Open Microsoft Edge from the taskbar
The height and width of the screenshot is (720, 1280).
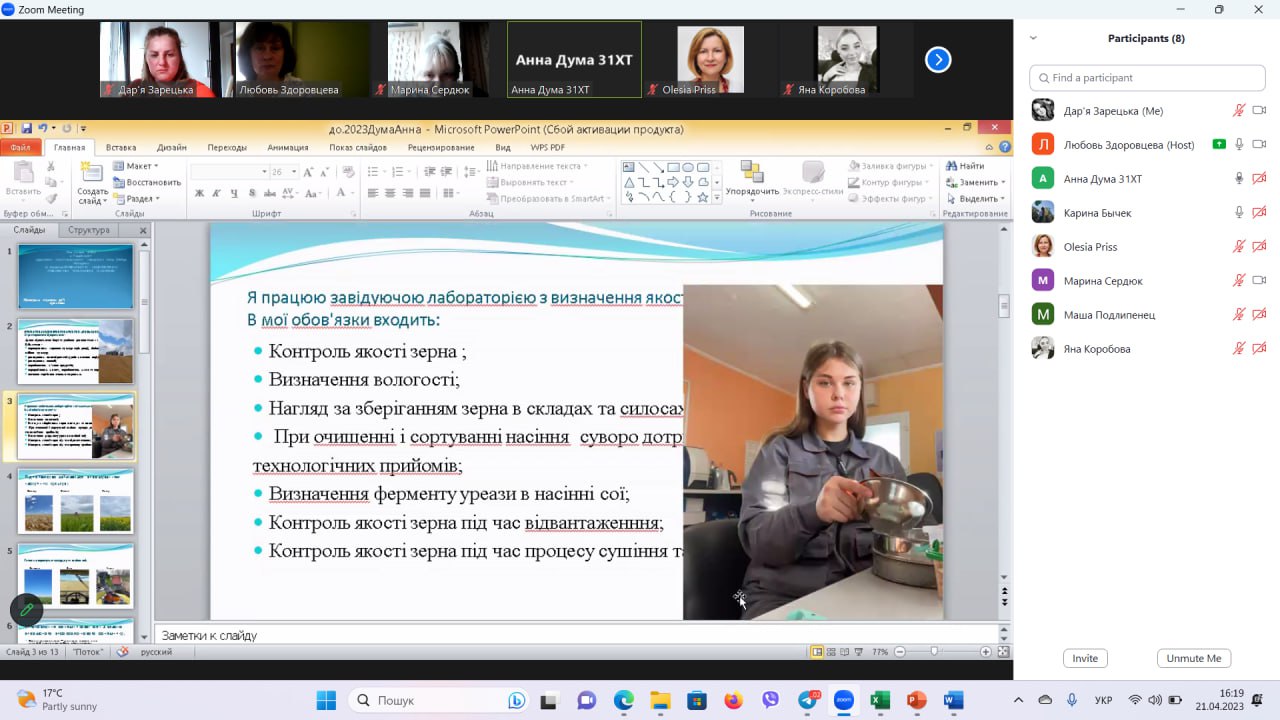click(x=623, y=700)
